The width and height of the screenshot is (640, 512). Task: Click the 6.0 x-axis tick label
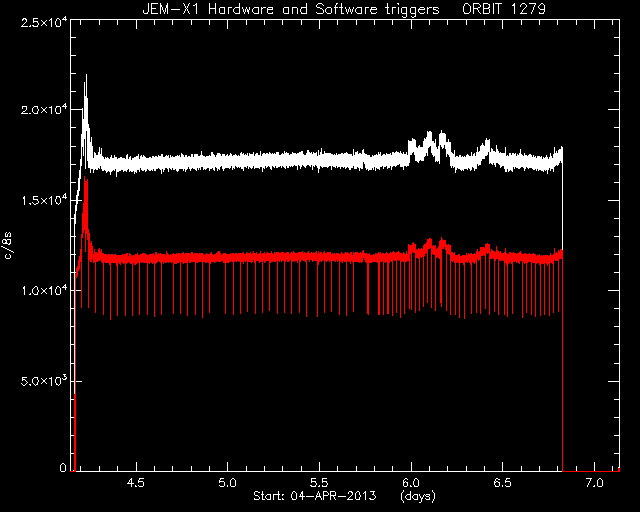(x=411, y=483)
